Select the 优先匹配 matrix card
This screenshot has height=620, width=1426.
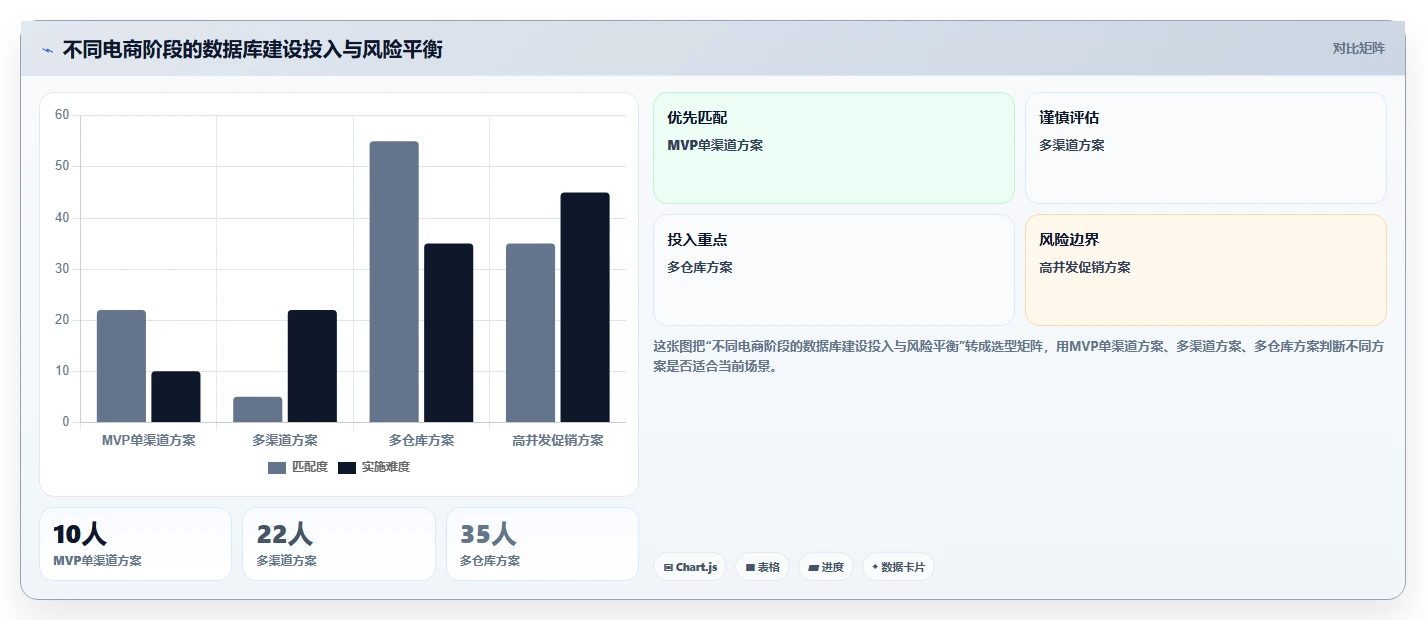[x=834, y=148]
